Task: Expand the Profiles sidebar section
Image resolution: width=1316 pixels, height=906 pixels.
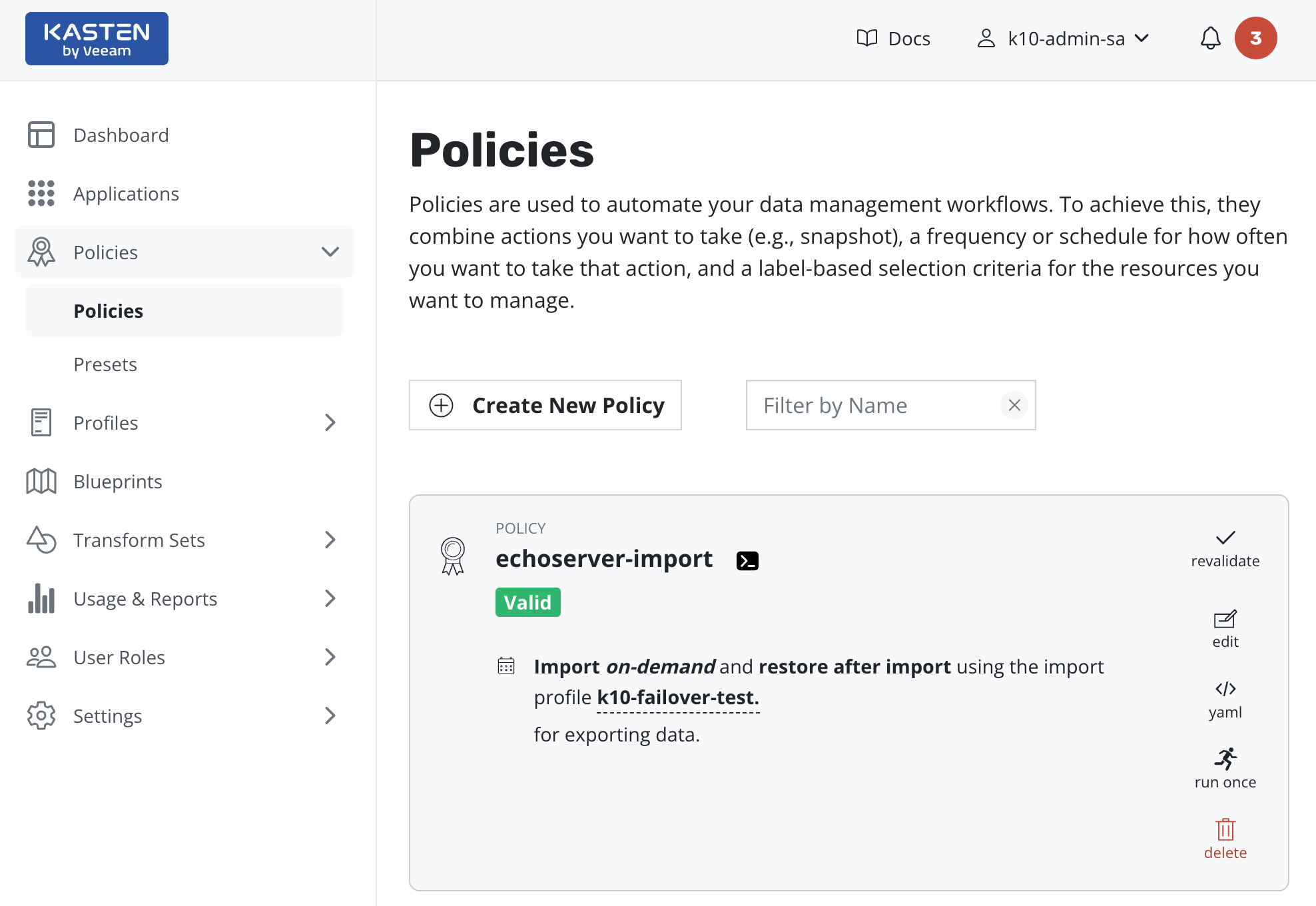Action: (x=330, y=422)
